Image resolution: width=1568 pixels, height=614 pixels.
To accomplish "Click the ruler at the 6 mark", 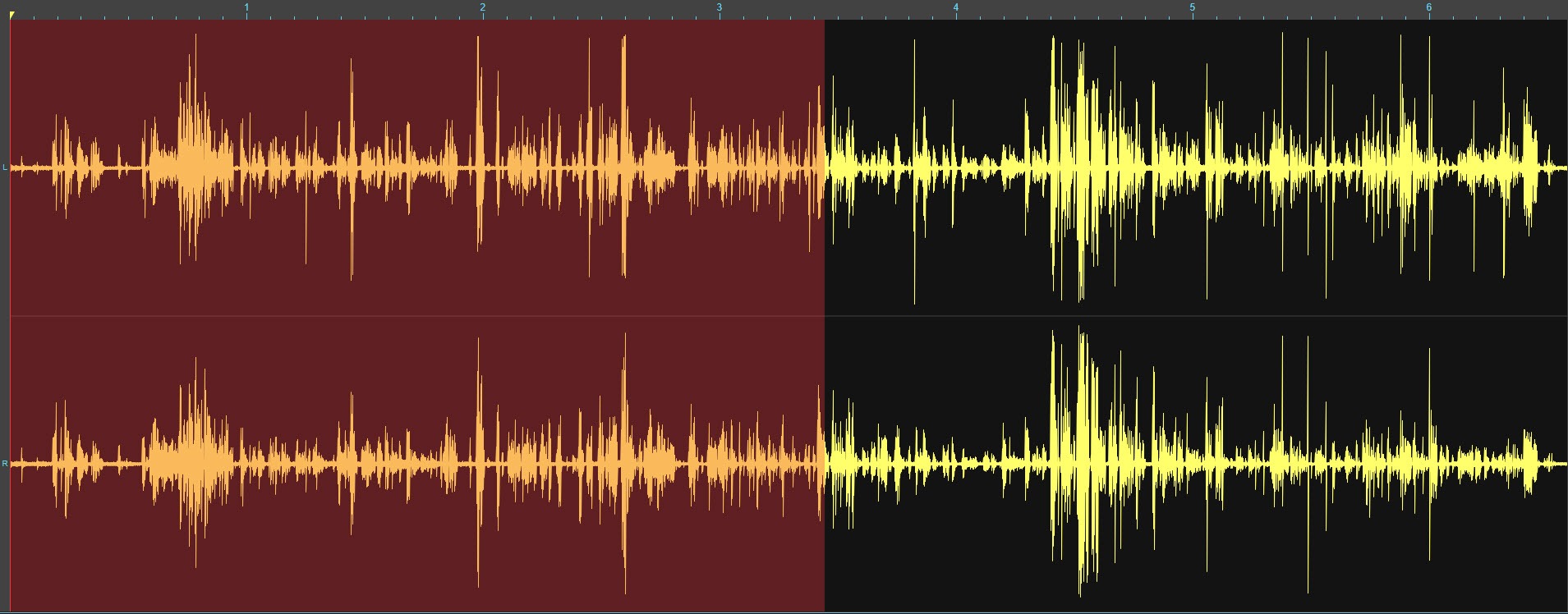I will click(1429, 8).
